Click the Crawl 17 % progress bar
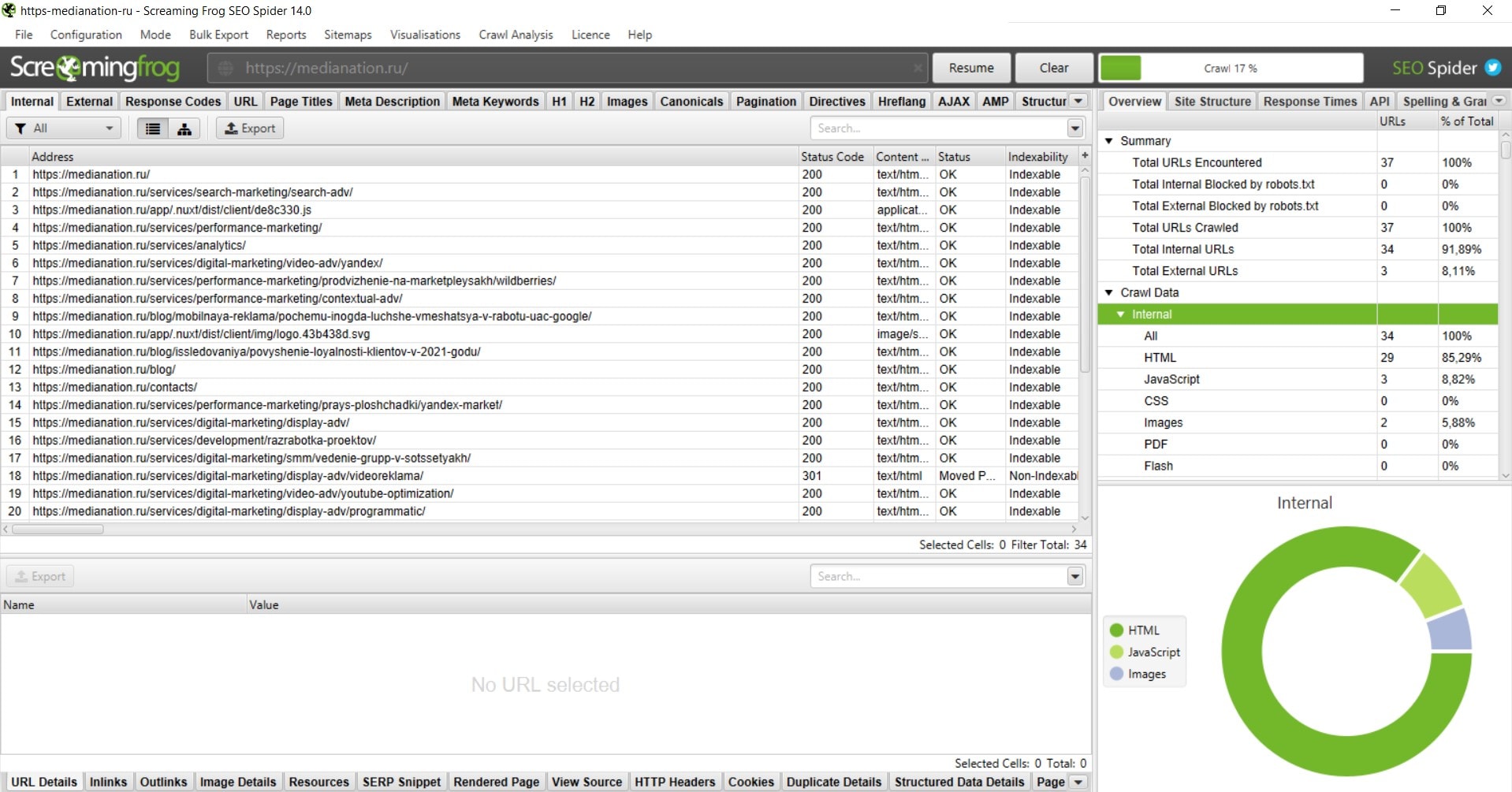The width and height of the screenshot is (1512, 792). (x=1231, y=68)
